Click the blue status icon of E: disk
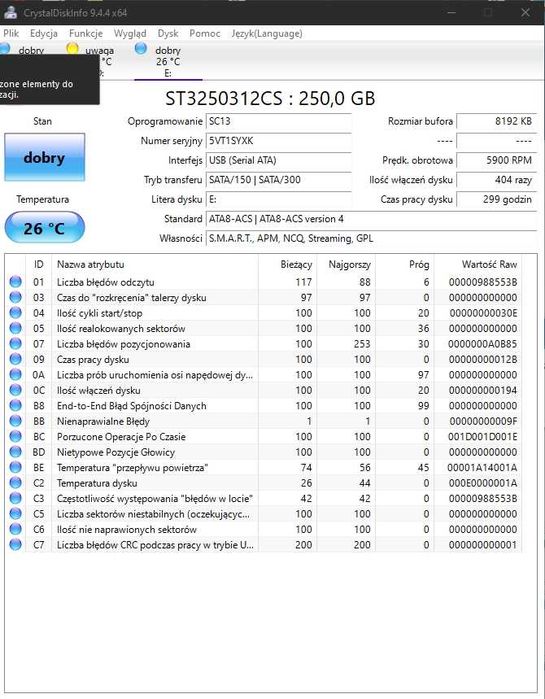The image size is (545, 699). 141,49
